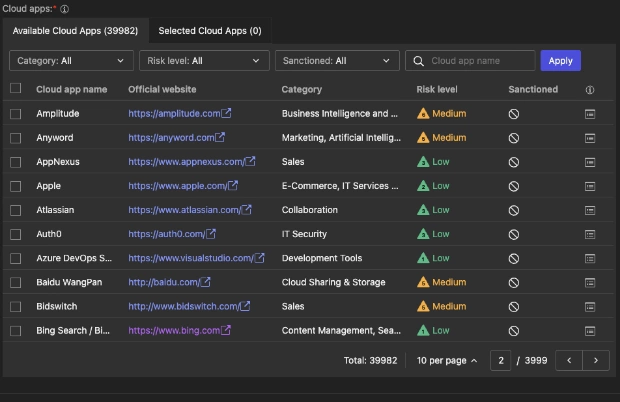Click unsanctioned icon in Auth0 row
The height and width of the screenshot is (402, 620).
tap(514, 234)
